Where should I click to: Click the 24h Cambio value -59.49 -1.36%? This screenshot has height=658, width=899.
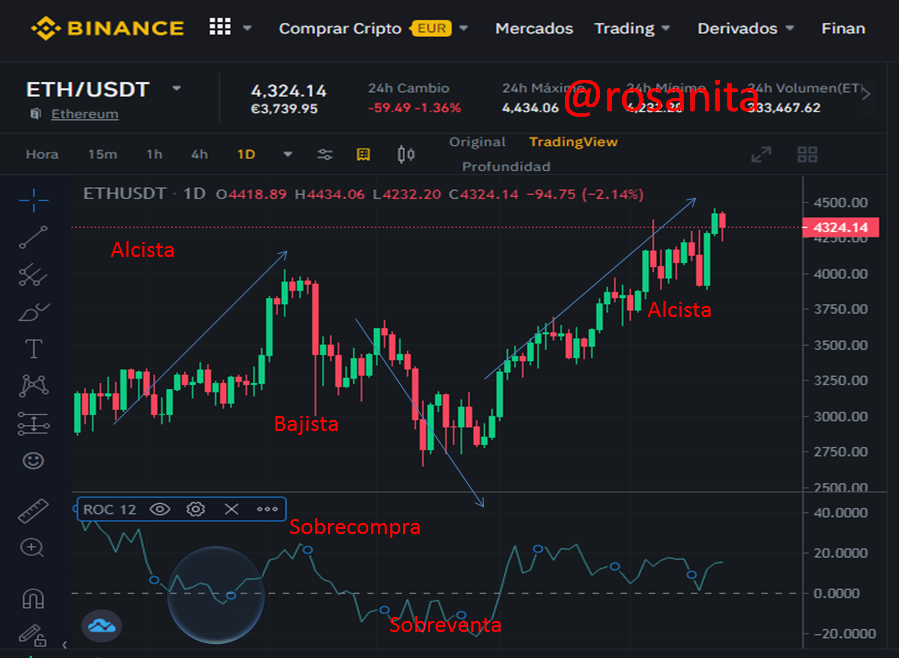(x=415, y=108)
